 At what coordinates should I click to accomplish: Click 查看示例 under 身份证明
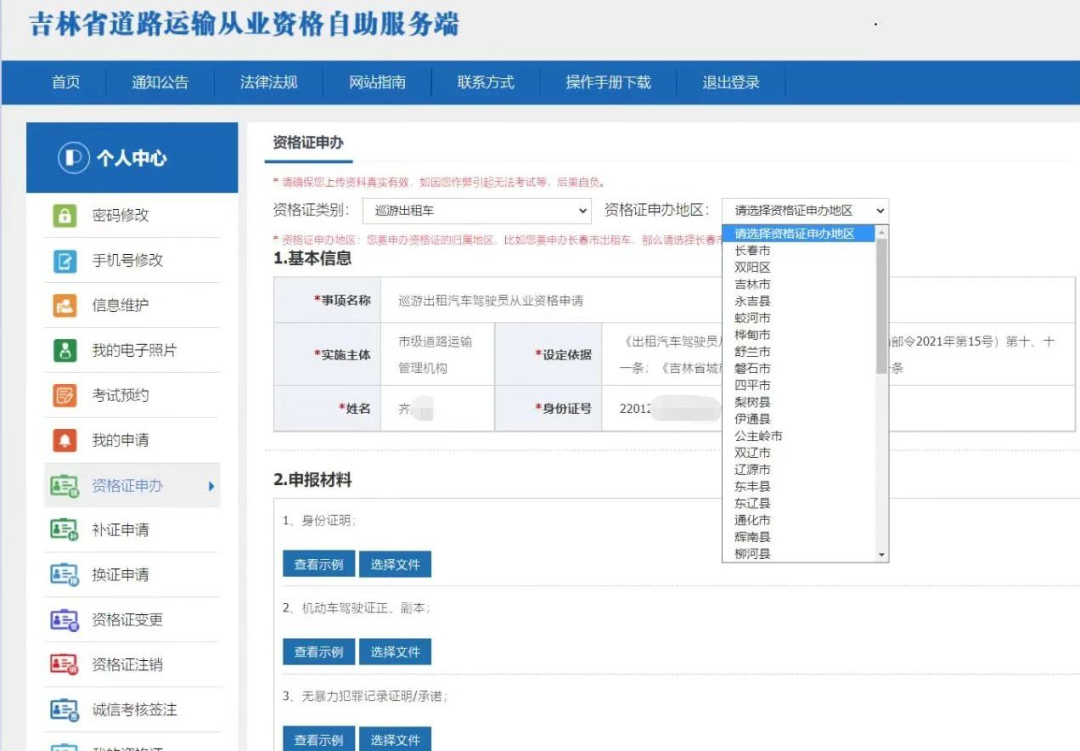tap(318, 565)
